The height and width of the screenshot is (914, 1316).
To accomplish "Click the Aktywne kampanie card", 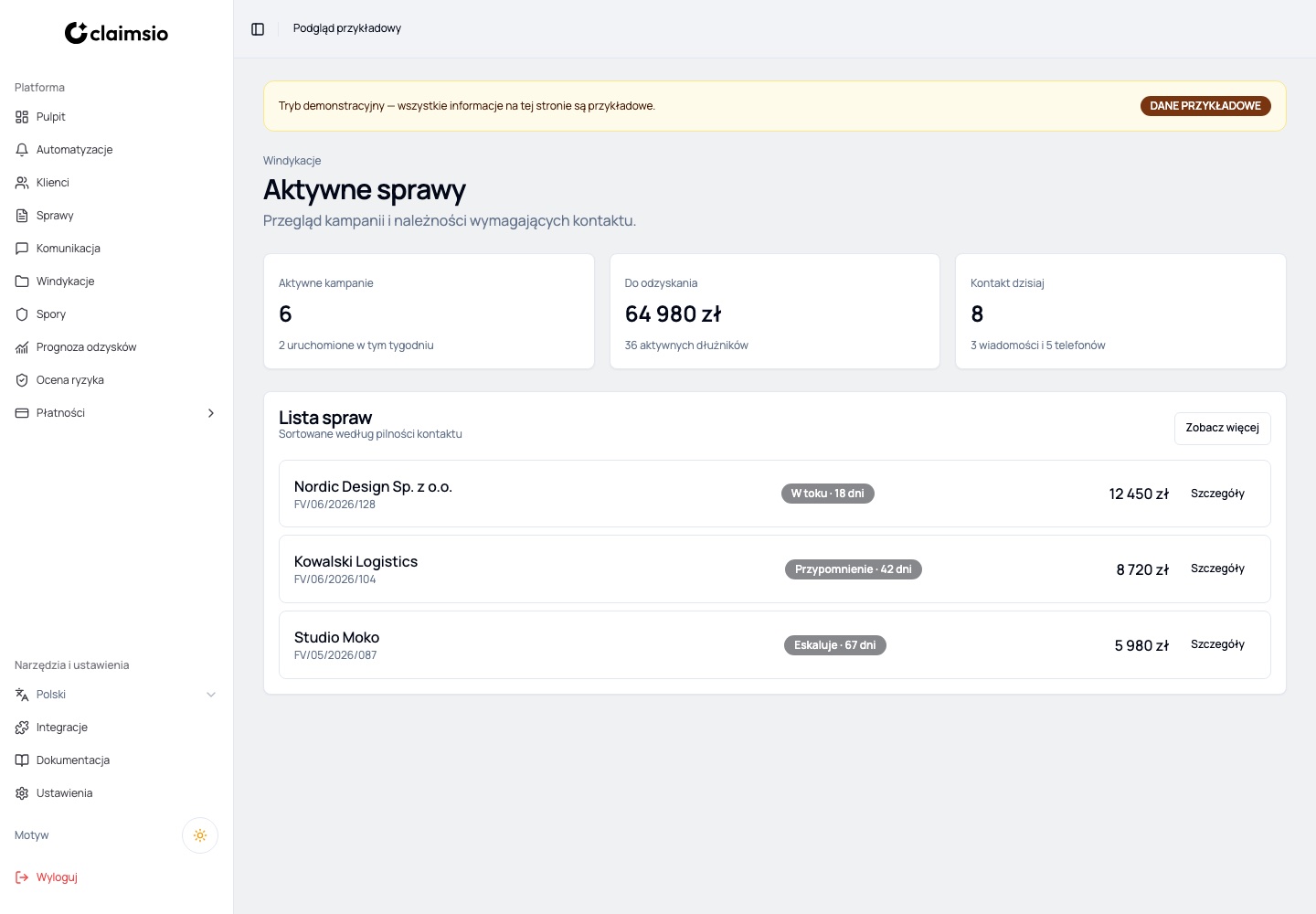I will 429,312.
